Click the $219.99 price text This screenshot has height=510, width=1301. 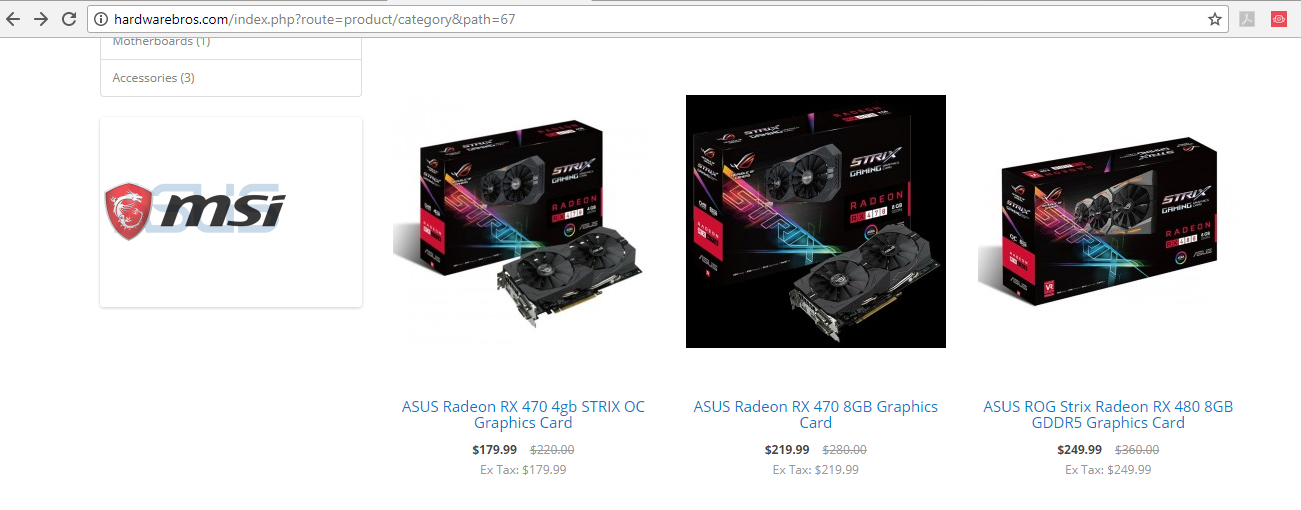click(x=787, y=450)
